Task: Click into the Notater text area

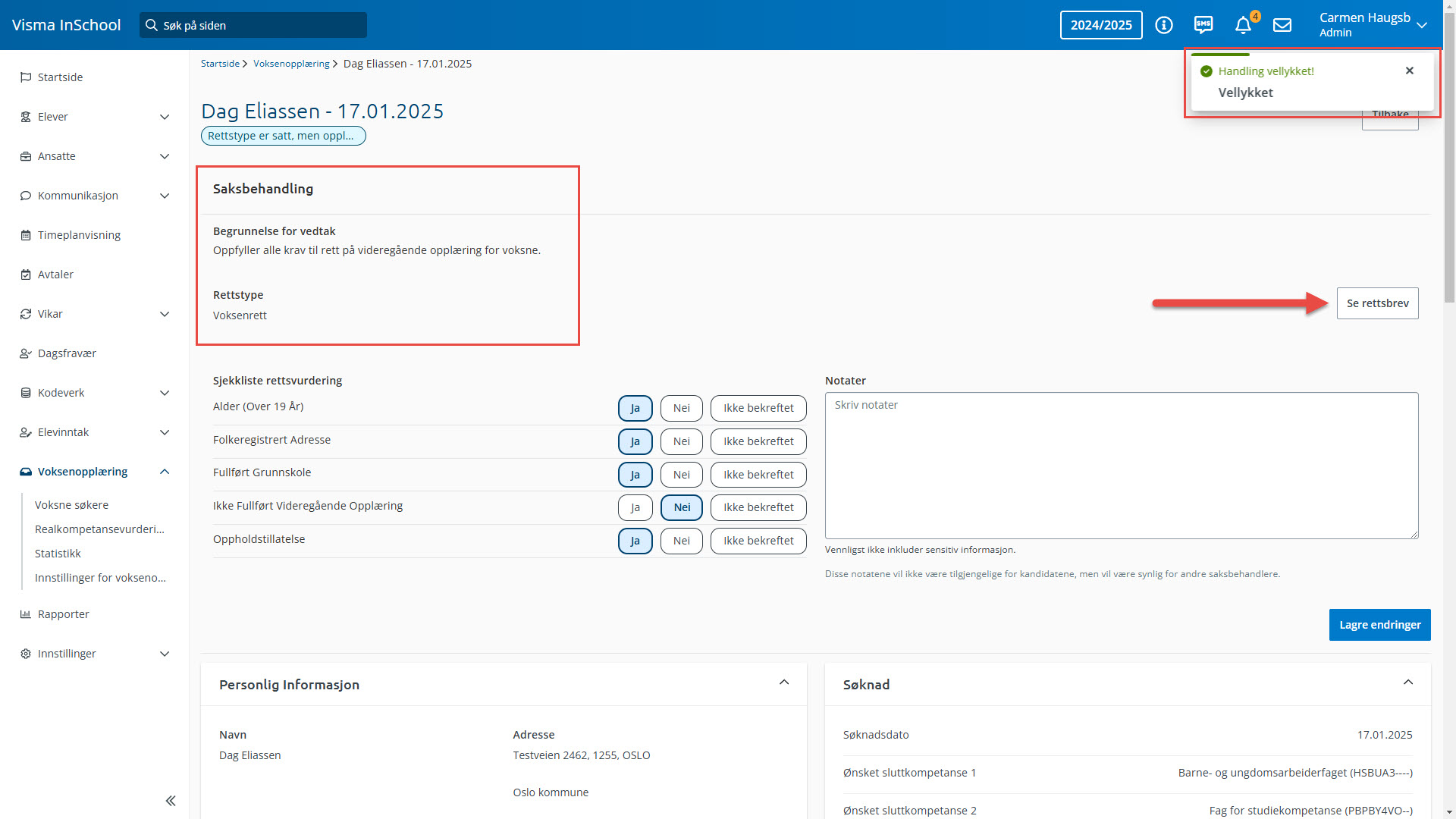Action: click(x=1121, y=466)
